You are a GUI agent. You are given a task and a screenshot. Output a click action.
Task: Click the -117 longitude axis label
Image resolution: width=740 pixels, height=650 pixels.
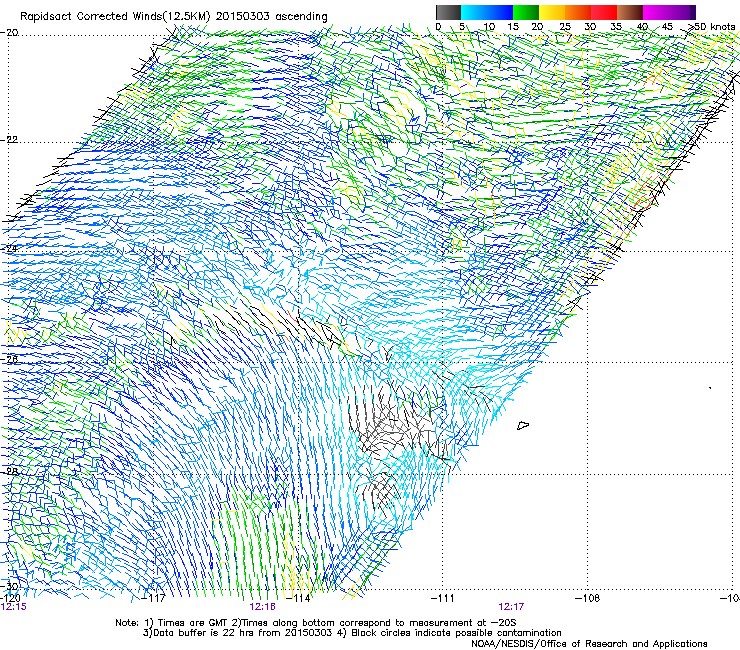coord(153,598)
